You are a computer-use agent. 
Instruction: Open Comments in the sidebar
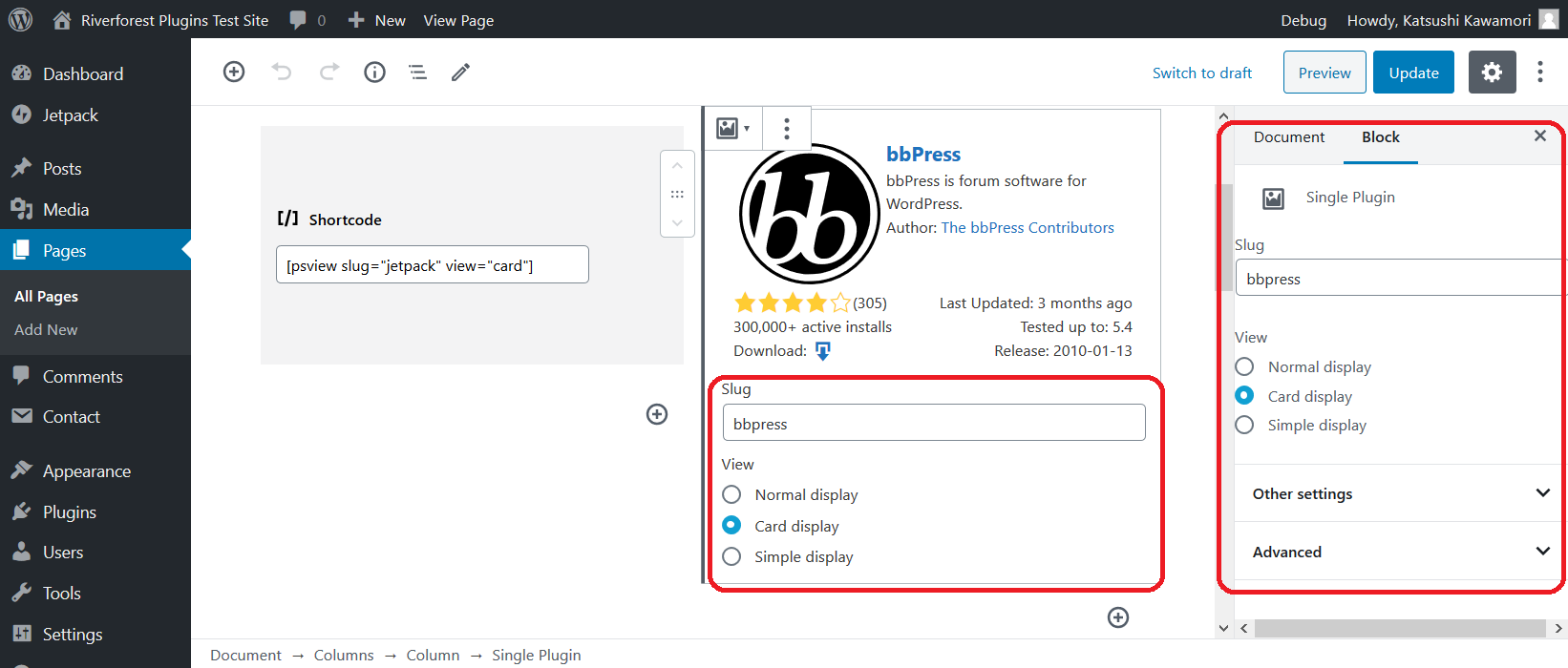(x=82, y=376)
